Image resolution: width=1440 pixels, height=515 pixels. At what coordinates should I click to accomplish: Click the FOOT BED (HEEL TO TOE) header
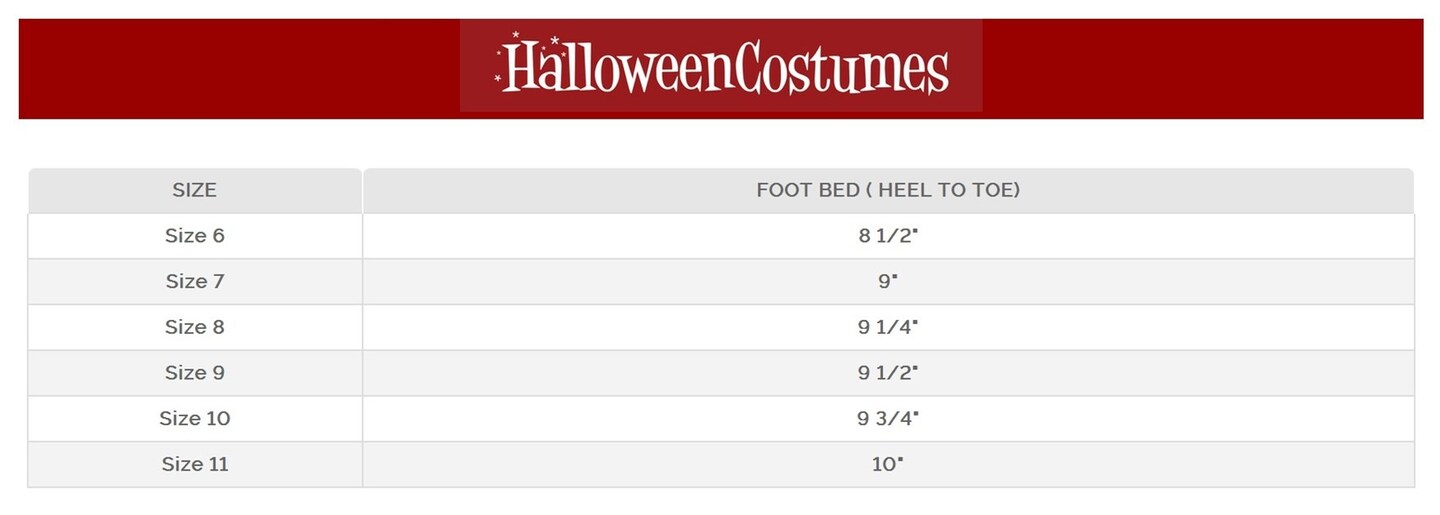click(x=888, y=190)
